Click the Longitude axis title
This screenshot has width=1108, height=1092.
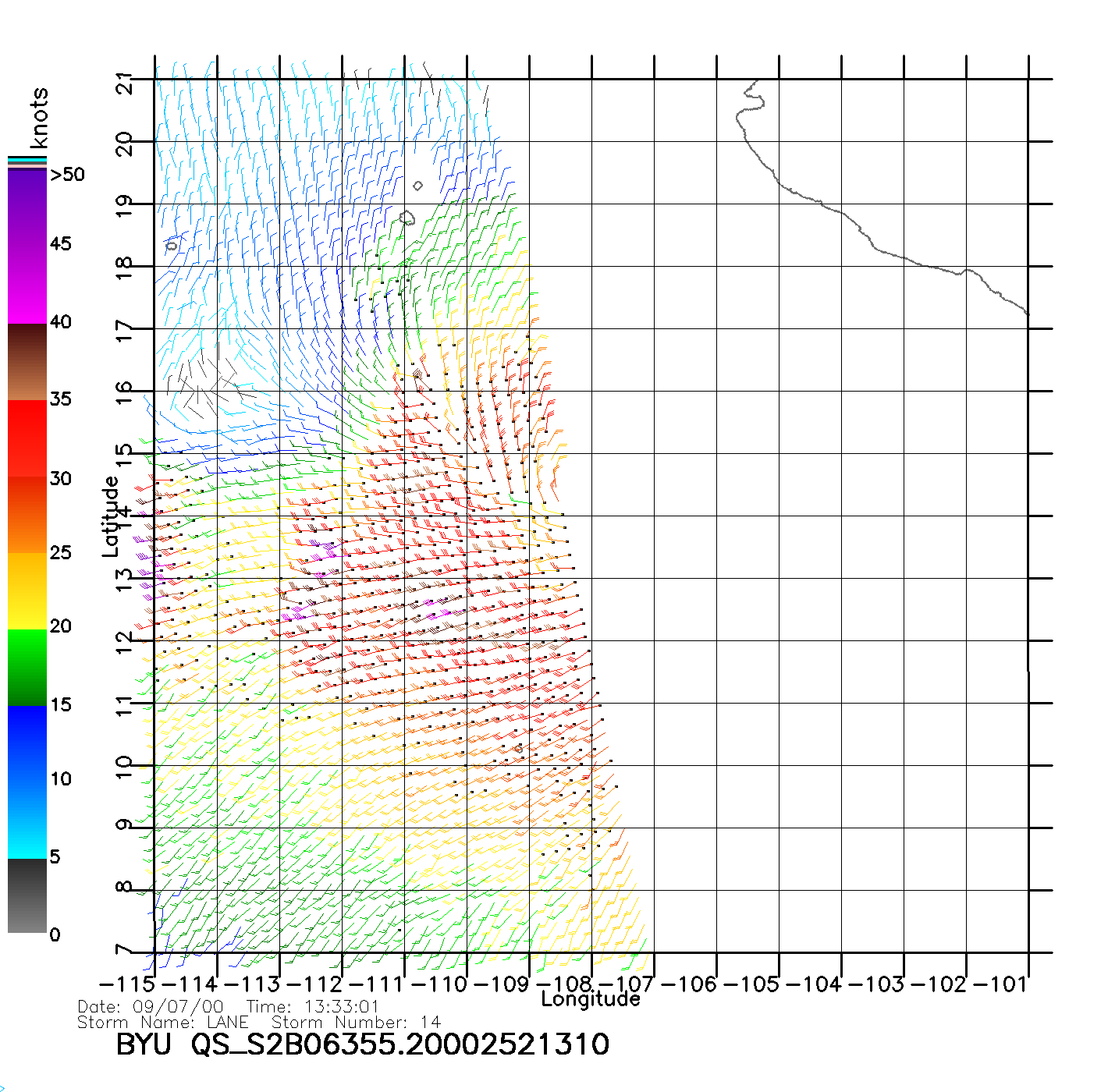(591, 999)
